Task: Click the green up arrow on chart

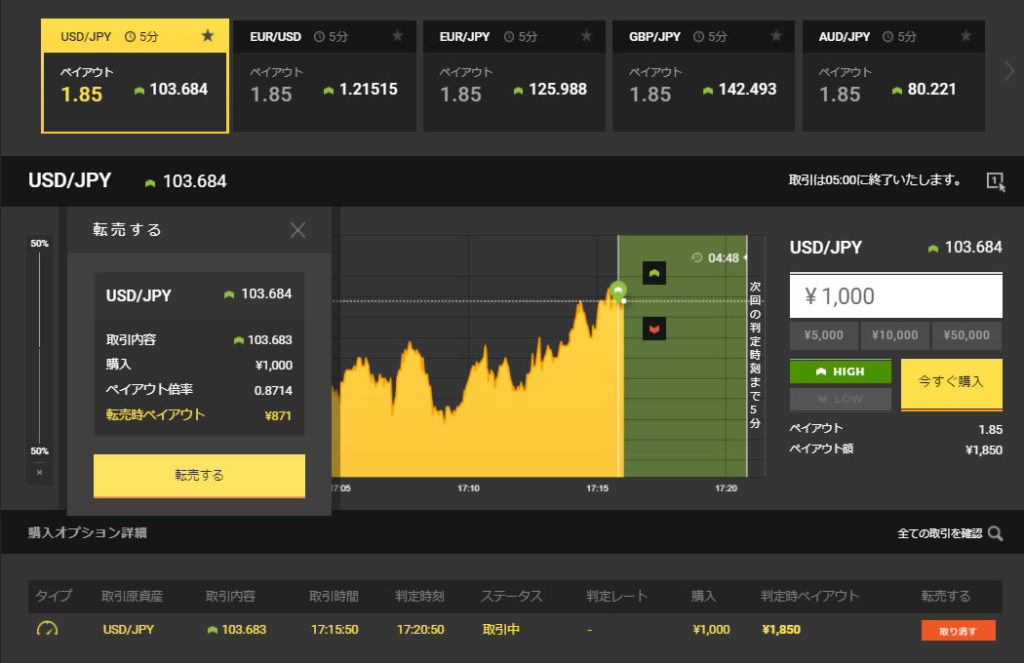Action: 654,273
